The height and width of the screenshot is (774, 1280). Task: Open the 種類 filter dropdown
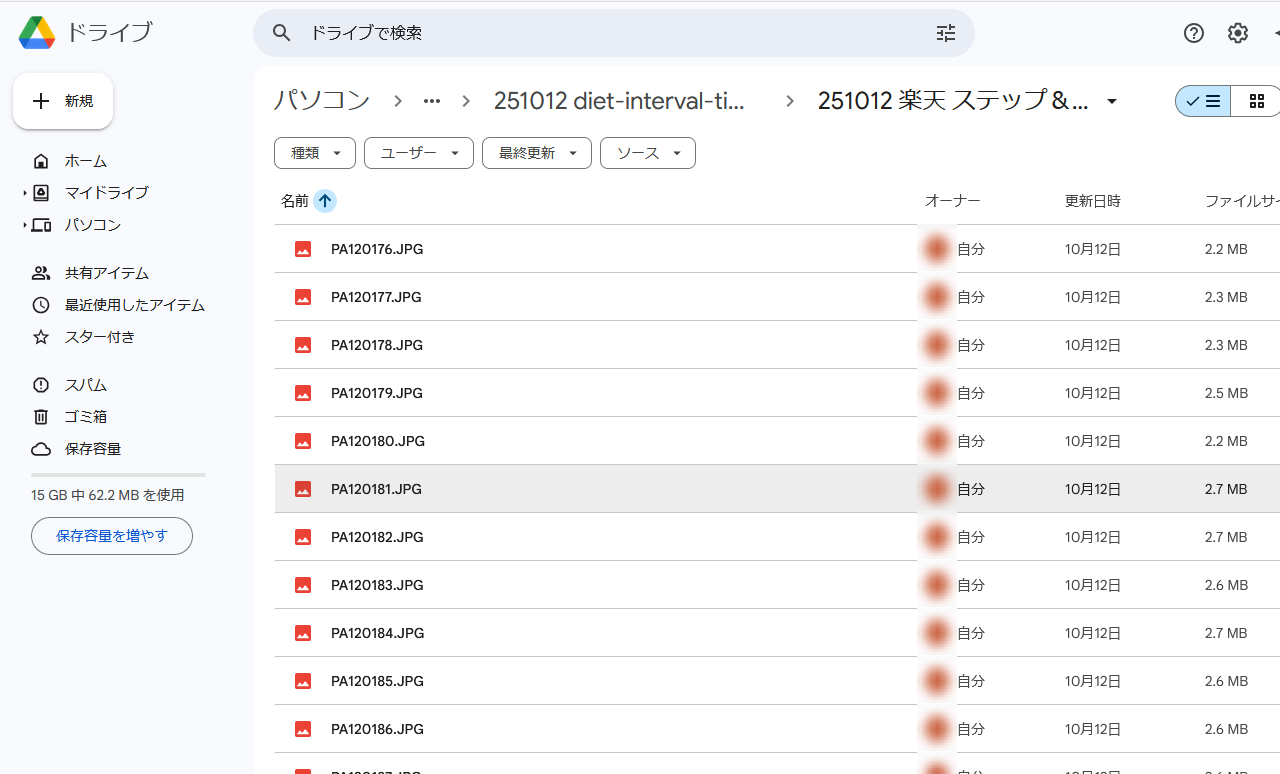(x=314, y=153)
